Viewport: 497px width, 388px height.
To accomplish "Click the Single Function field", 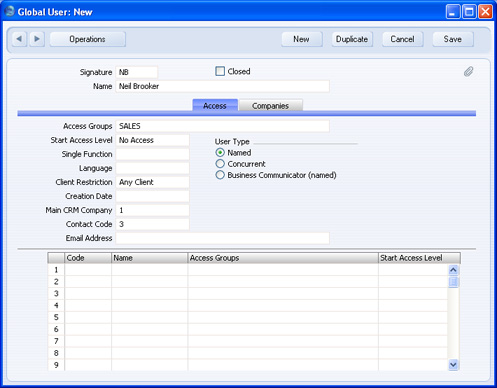I will click(x=152, y=154).
